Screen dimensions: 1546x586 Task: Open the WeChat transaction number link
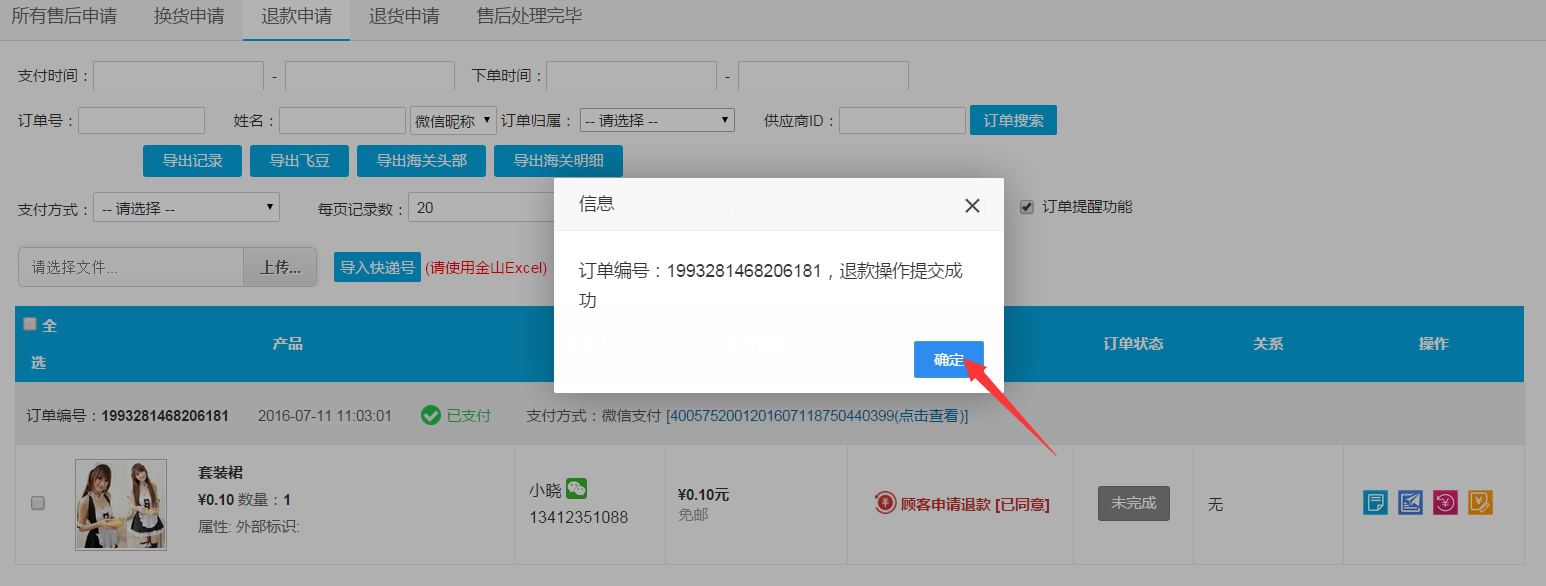[x=816, y=415]
